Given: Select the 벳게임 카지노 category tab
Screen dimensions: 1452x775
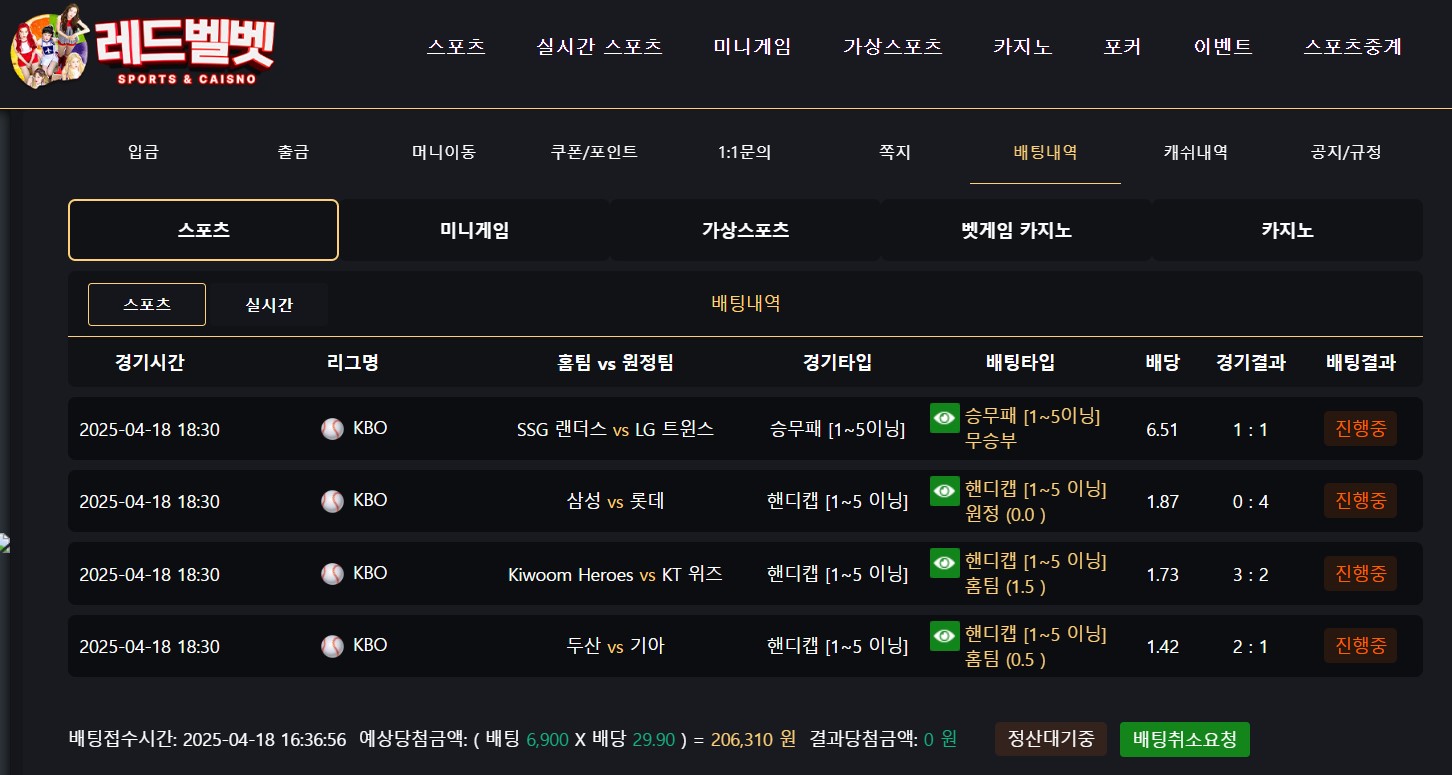Looking at the screenshot, I should (x=1016, y=230).
